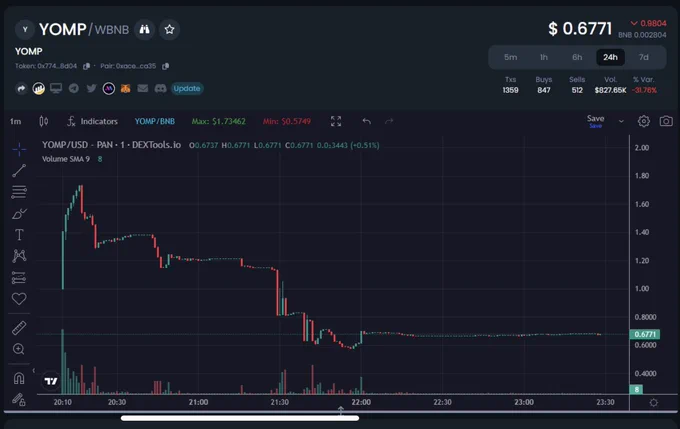Open chart settings gear
The height and width of the screenshot is (429, 680).
(644, 121)
